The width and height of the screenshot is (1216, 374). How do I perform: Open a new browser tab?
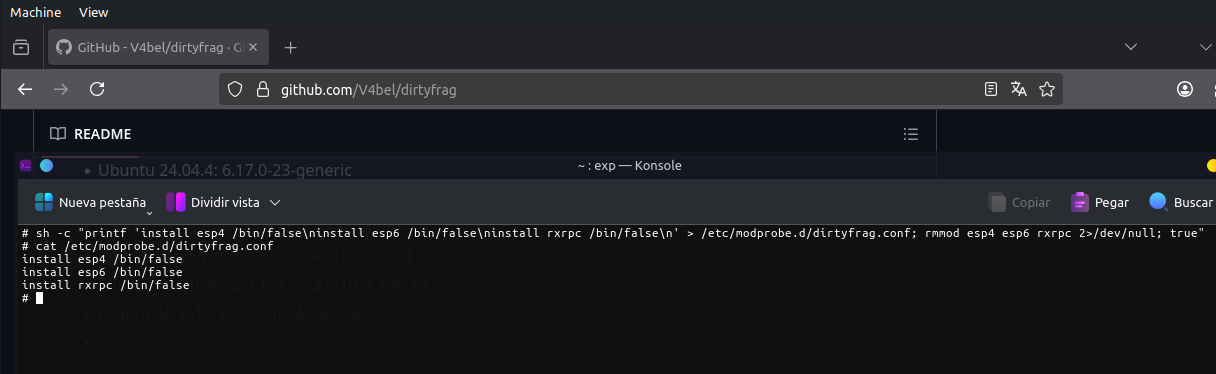pyautogui.click(x=291, y=47)
